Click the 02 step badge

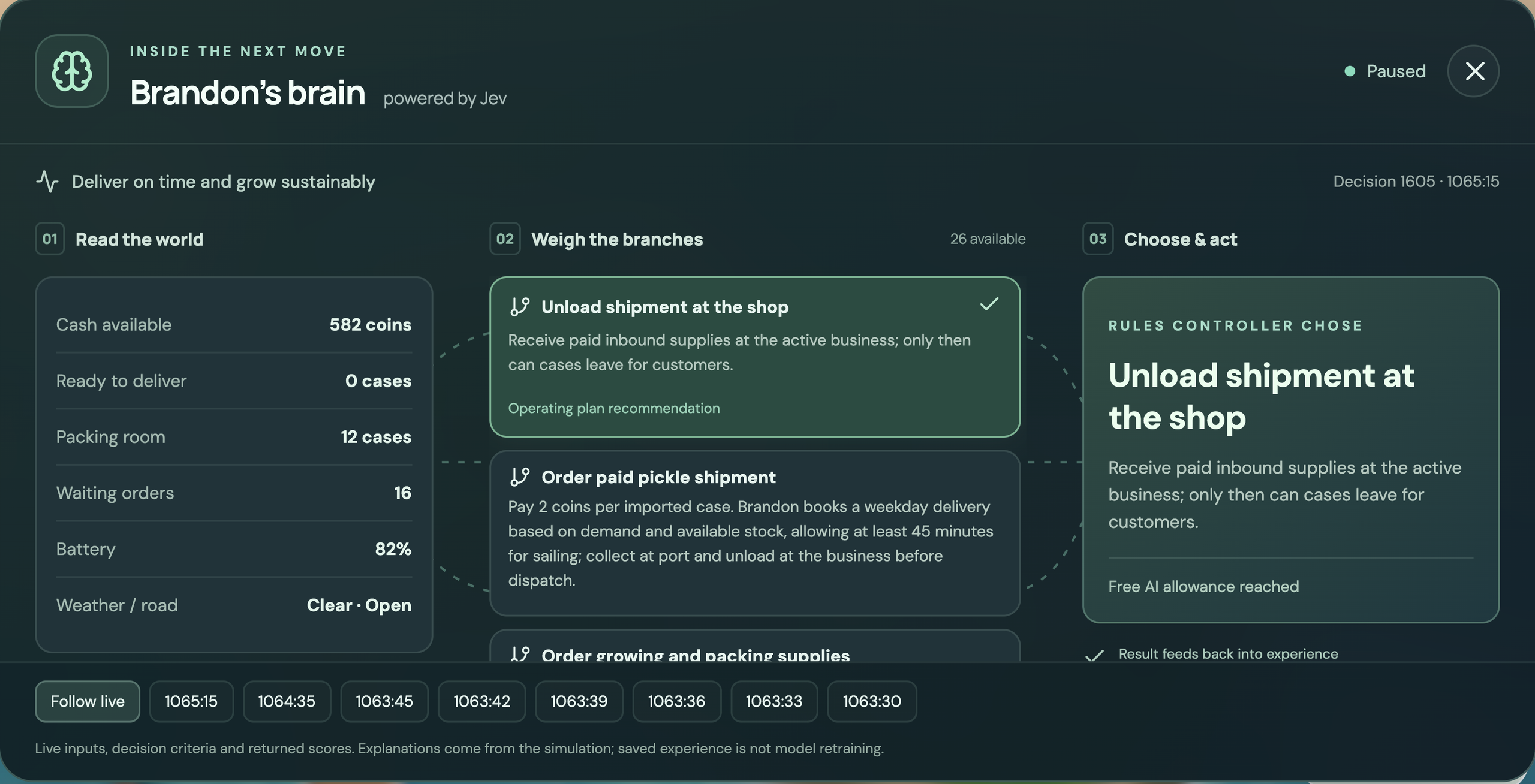[x=505, y=239]
